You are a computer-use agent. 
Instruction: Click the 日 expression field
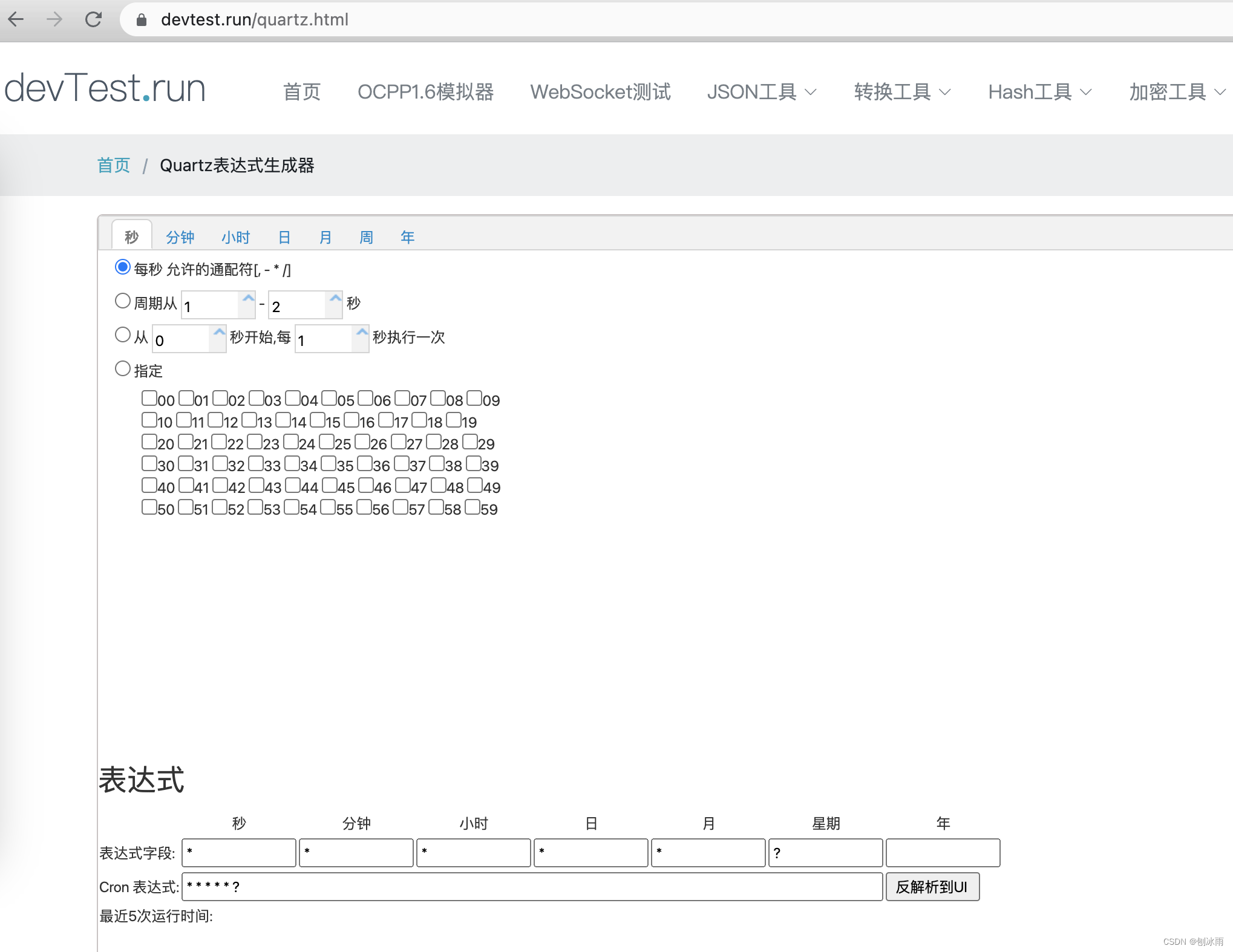point(591,853)
